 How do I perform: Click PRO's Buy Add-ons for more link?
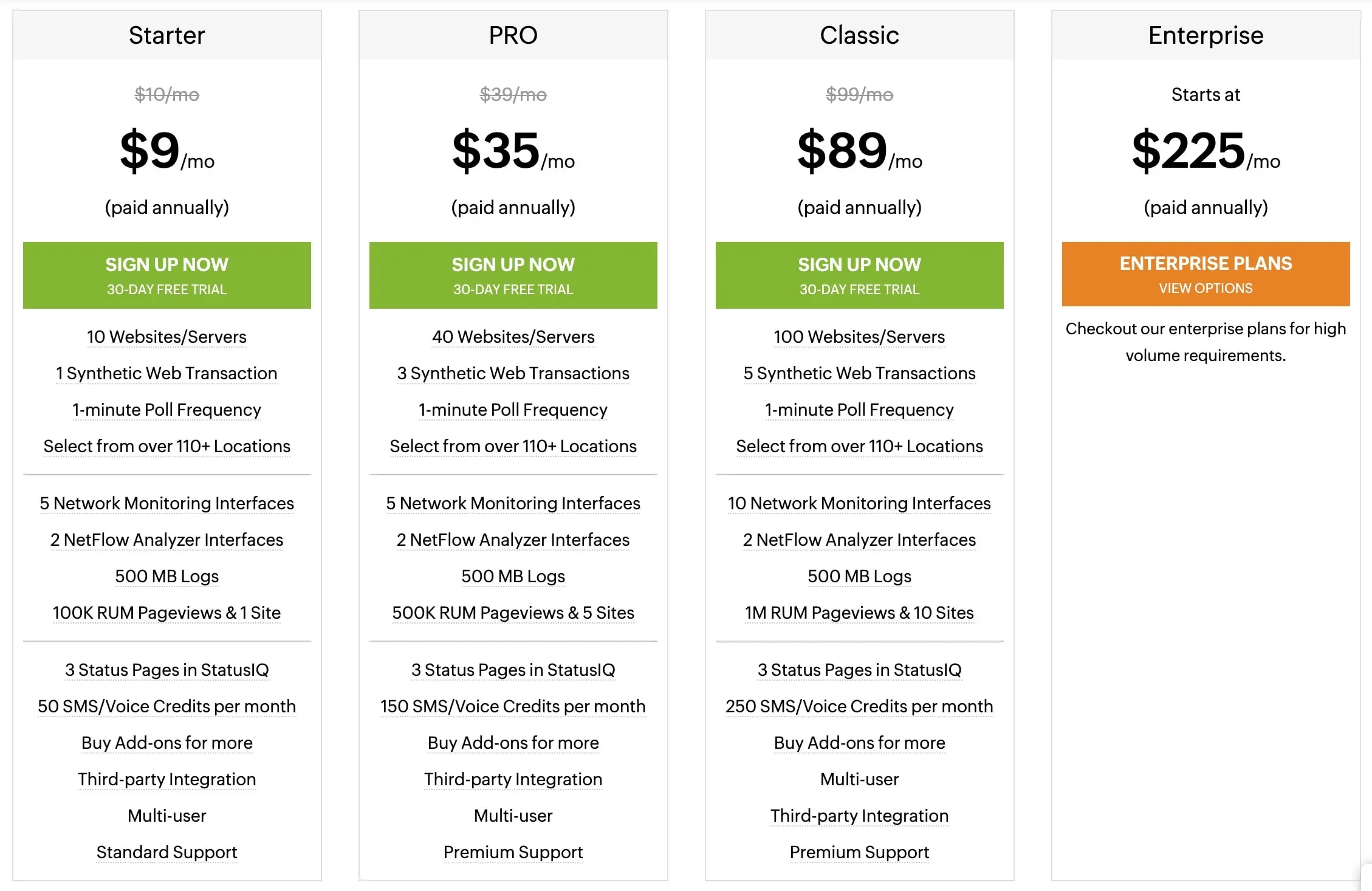513,743
